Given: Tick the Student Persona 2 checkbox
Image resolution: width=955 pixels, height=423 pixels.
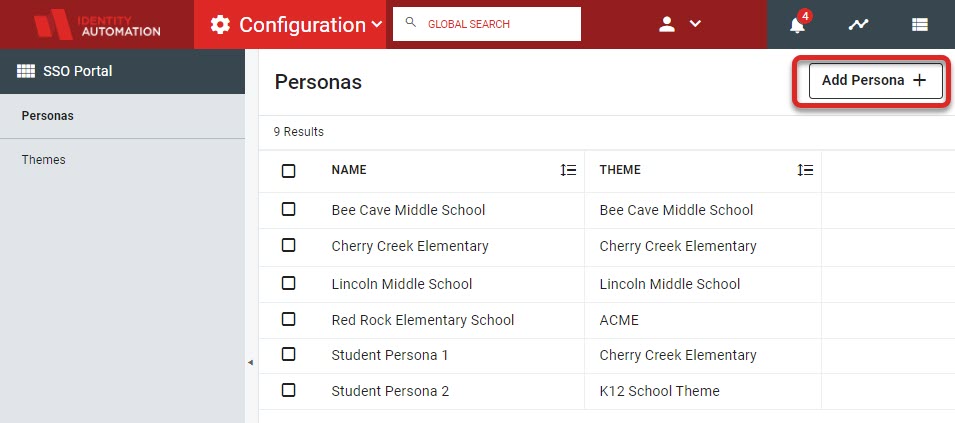Looking at the screenshot, I should coord(289,390).
